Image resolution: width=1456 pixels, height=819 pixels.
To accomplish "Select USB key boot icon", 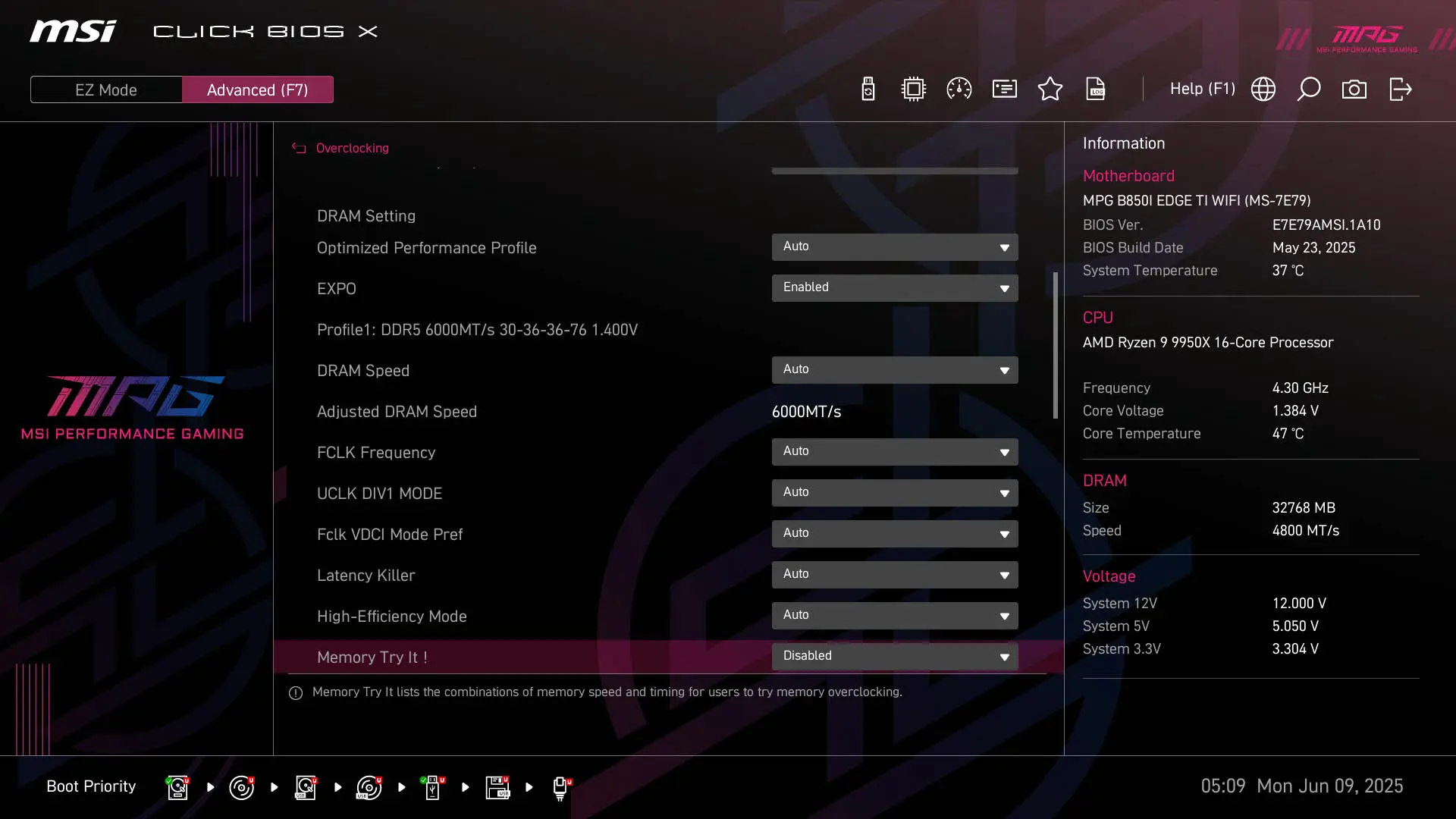I will click(x=433, y=787).
